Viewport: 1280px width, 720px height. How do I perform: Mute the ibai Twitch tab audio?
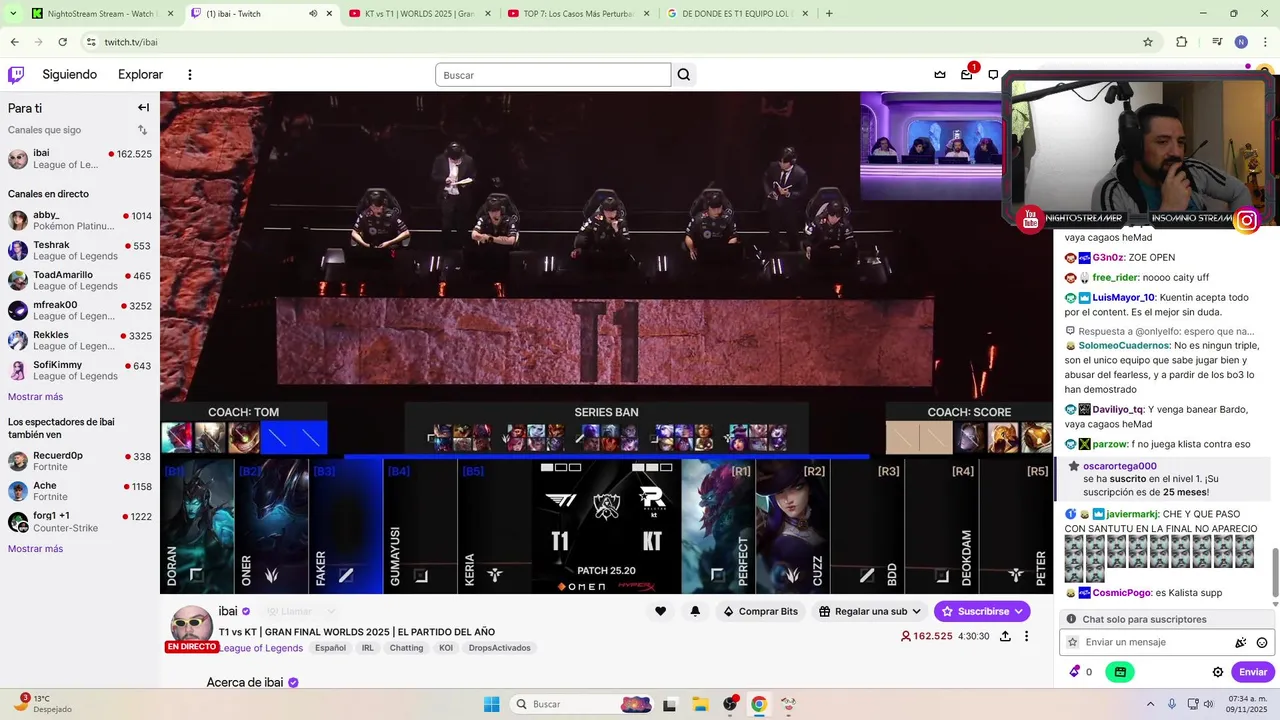point(313,14)
